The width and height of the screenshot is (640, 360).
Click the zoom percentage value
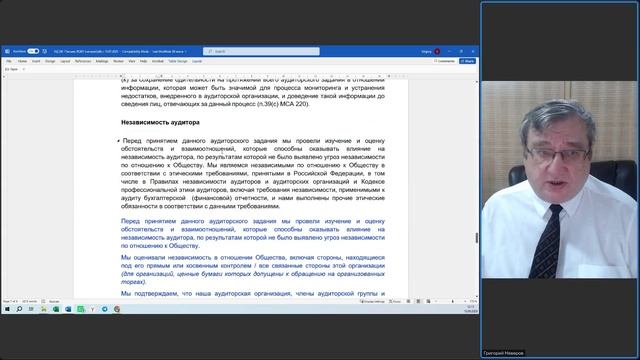coord(473,301)
